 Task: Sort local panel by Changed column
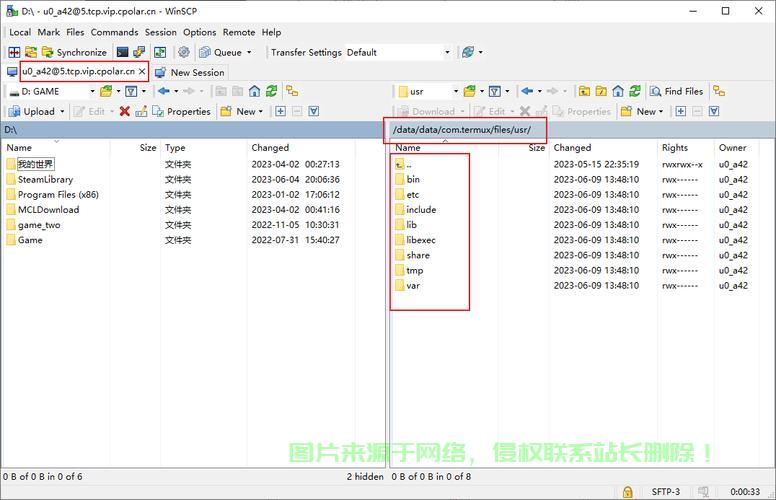(x=300, y=148)
